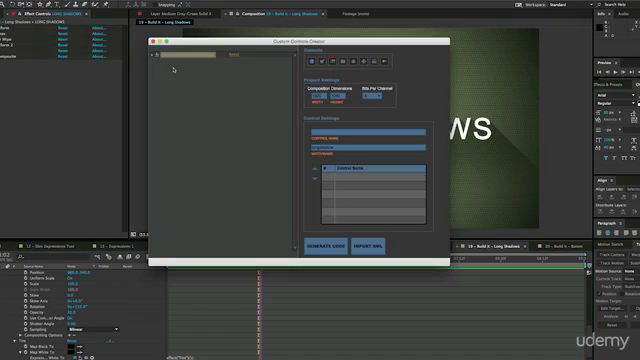Open the Bits Per Channel dropdown
Image resolution: width=640 pixels, height=360 pixels.
(x=372, y=96)
